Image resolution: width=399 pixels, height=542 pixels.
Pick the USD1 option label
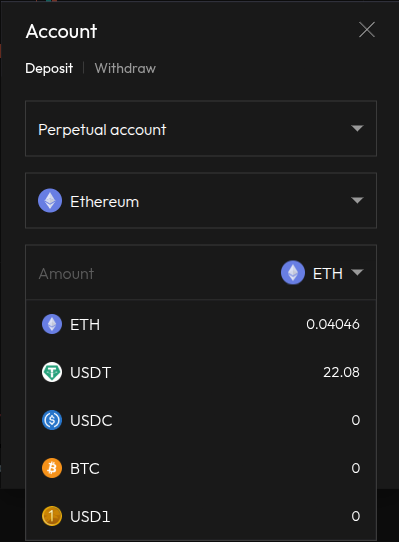[90, 517]
